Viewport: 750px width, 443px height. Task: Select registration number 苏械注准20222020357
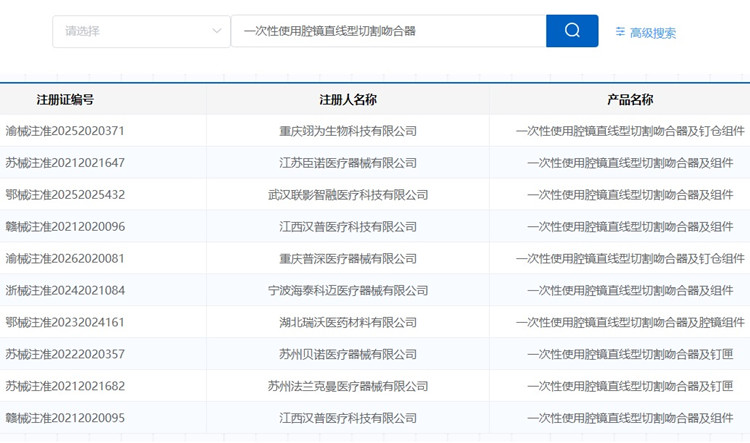[x=65, y=354]
